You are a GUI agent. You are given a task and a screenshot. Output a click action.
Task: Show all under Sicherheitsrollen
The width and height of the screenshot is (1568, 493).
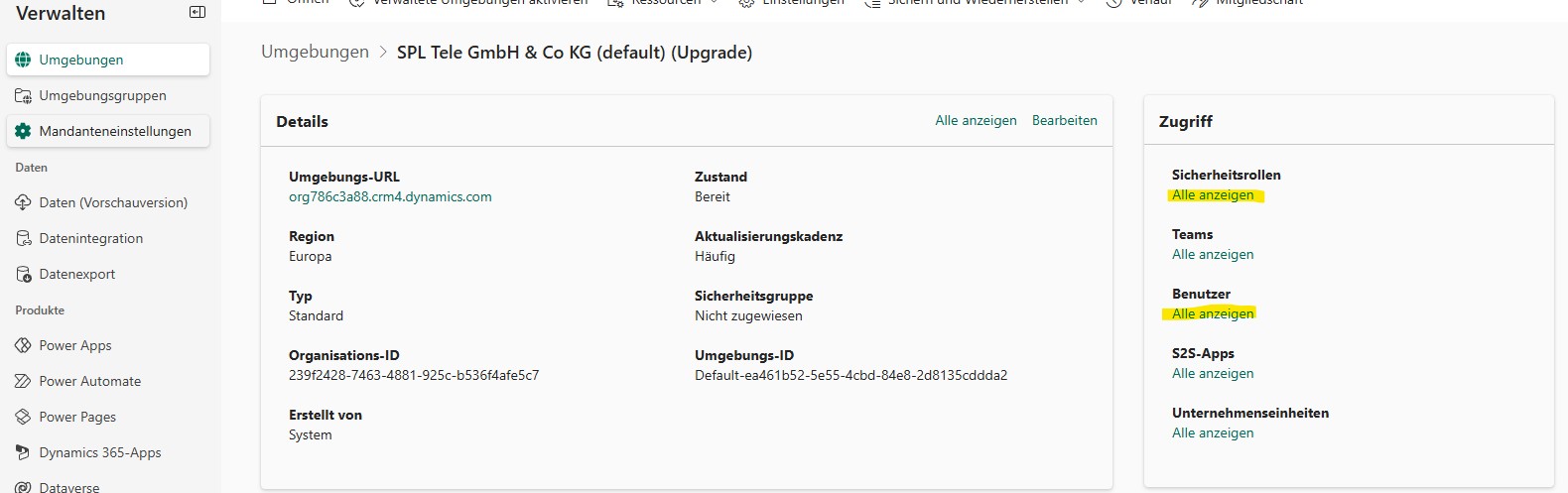pos(1213,194)
